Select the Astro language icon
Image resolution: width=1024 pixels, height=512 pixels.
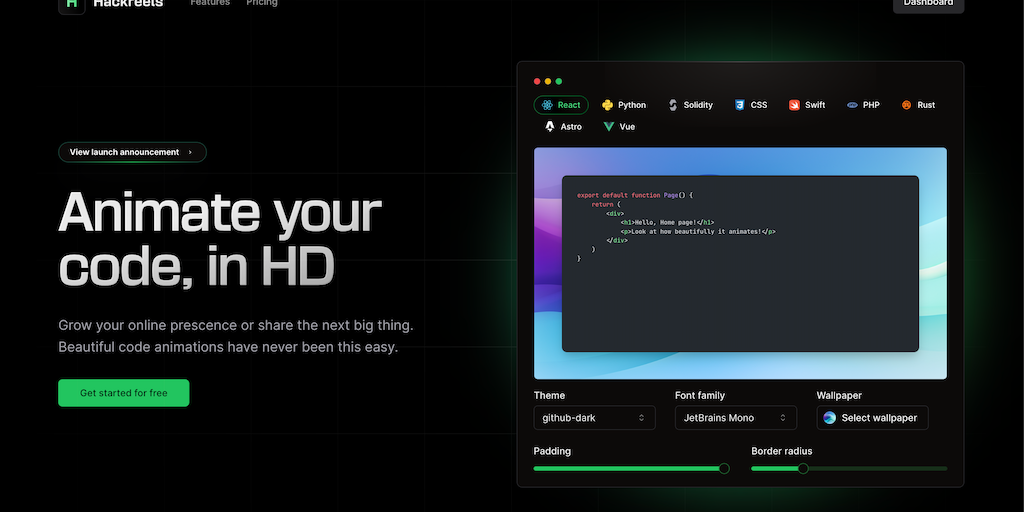[550, 127]
